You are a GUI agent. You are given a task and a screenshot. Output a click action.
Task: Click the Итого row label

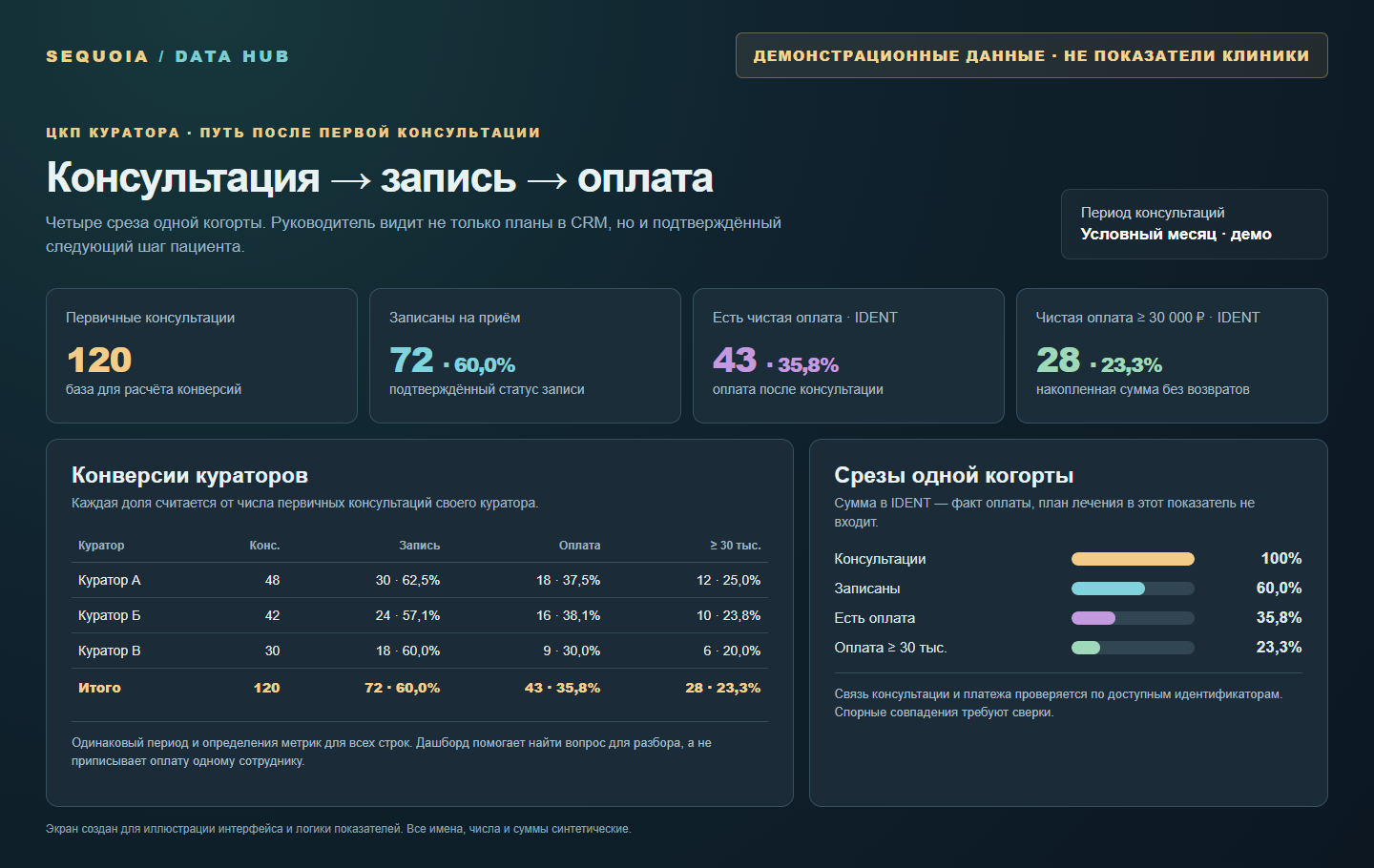(x=99, y=688)
